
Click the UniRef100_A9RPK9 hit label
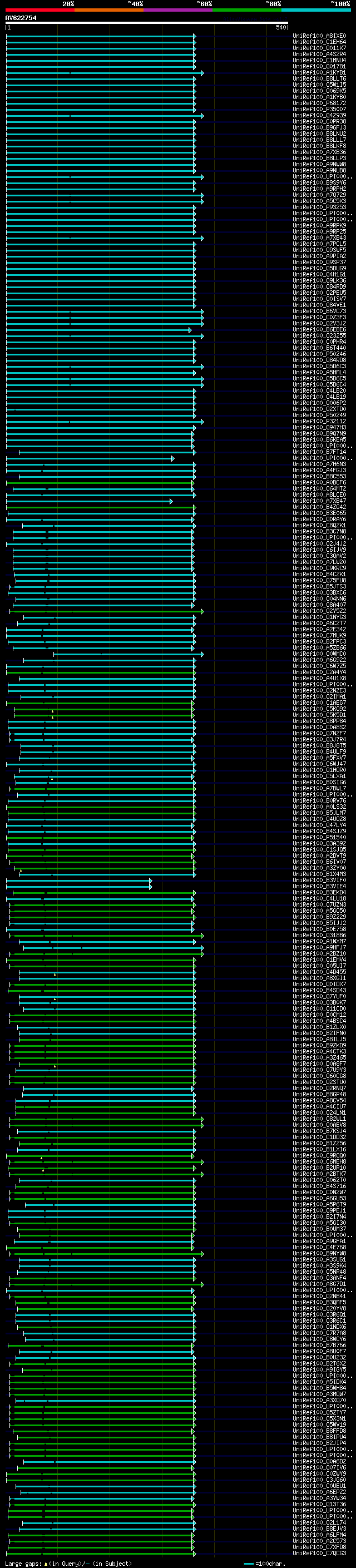click(x=319, y=225)
